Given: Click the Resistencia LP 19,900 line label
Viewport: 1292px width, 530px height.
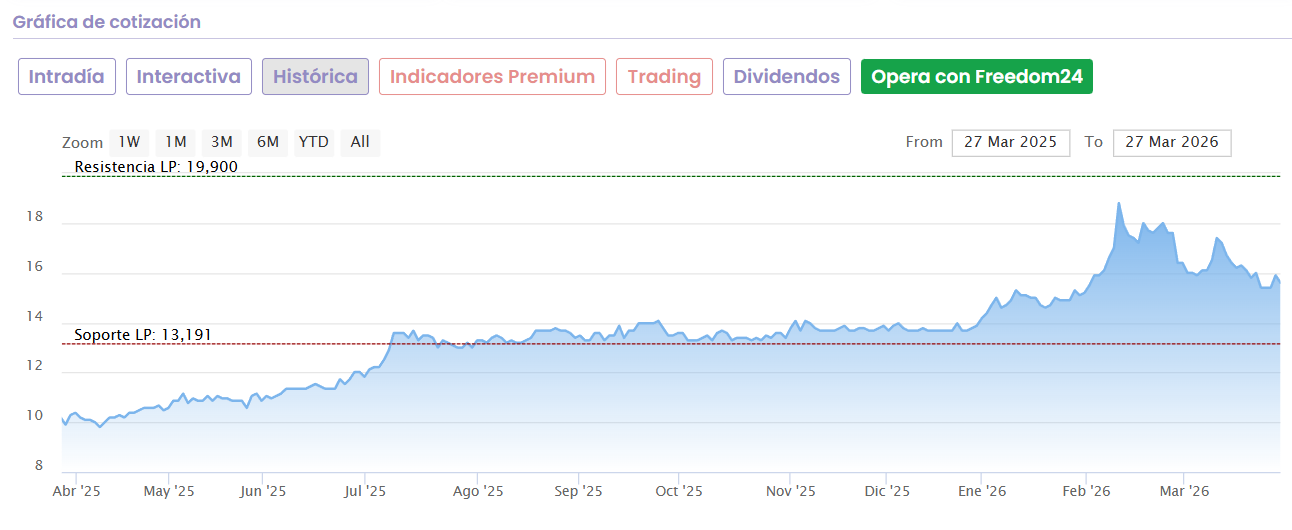Looking at the screenshot, I should [x=156, y=166].
